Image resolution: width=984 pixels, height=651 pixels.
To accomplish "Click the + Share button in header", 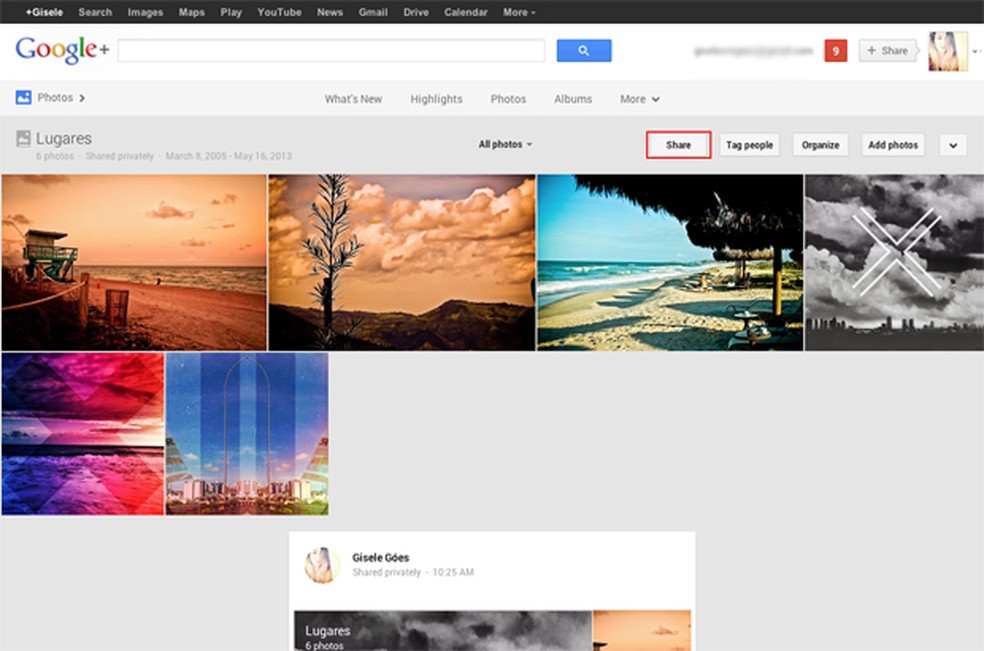I will click(887, 51).
